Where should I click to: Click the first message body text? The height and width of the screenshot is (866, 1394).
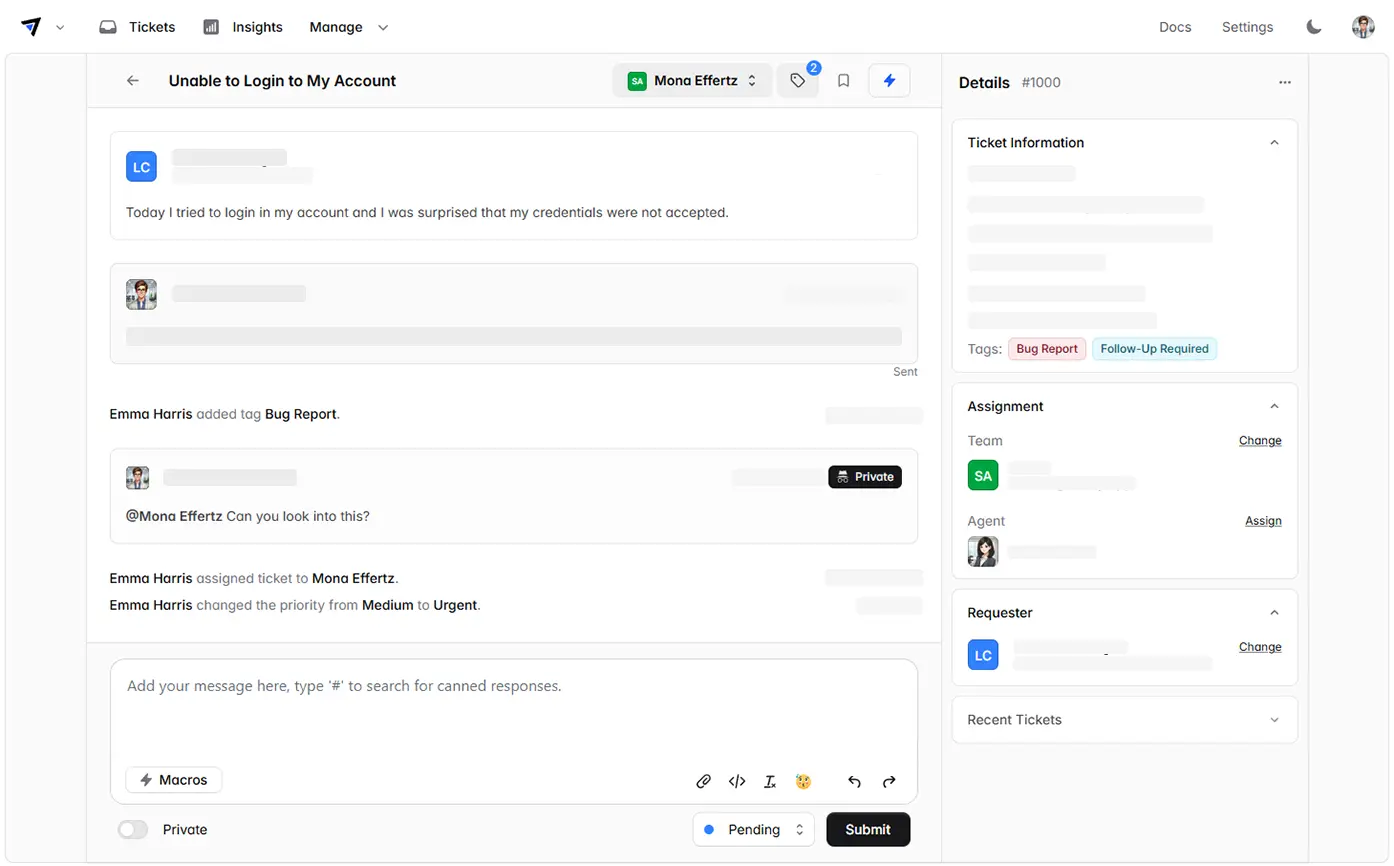coord(427,213)
